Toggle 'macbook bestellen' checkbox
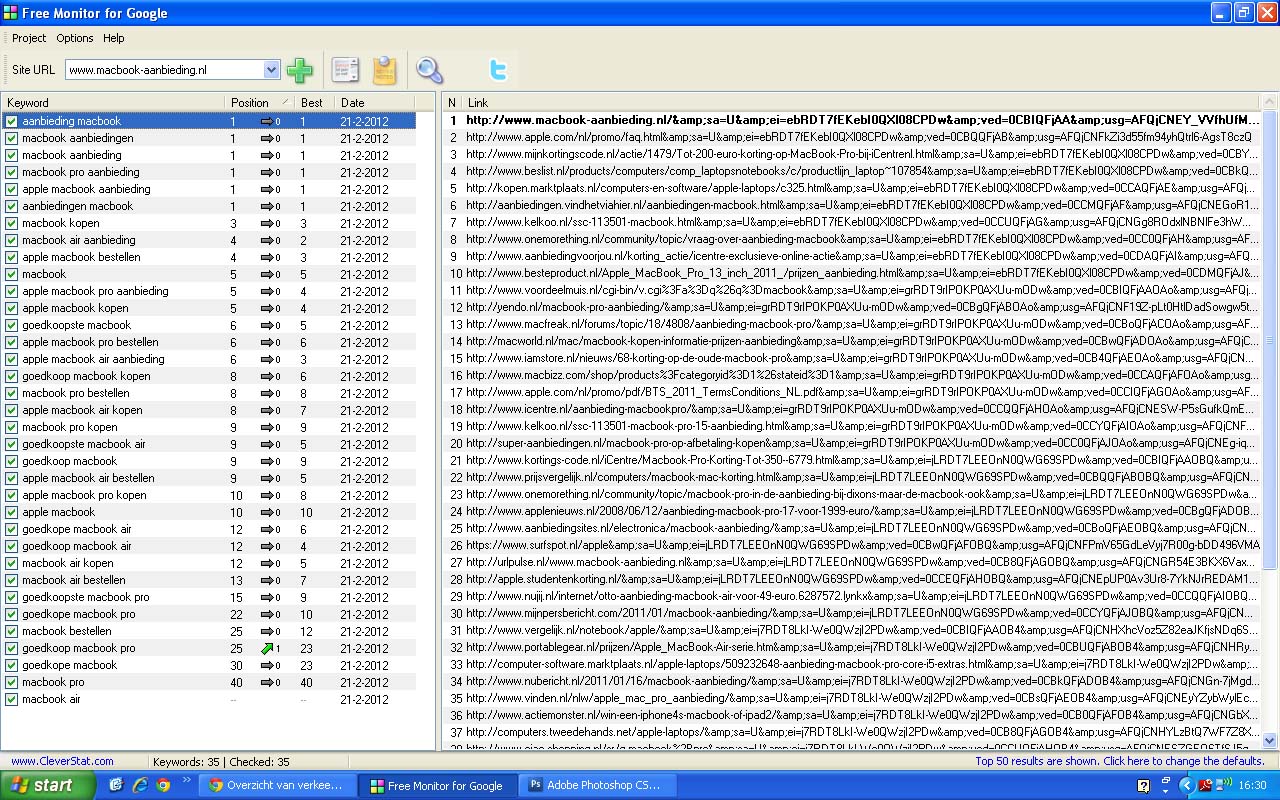Viewport: 1280px width, 800px height. [12, 631]
